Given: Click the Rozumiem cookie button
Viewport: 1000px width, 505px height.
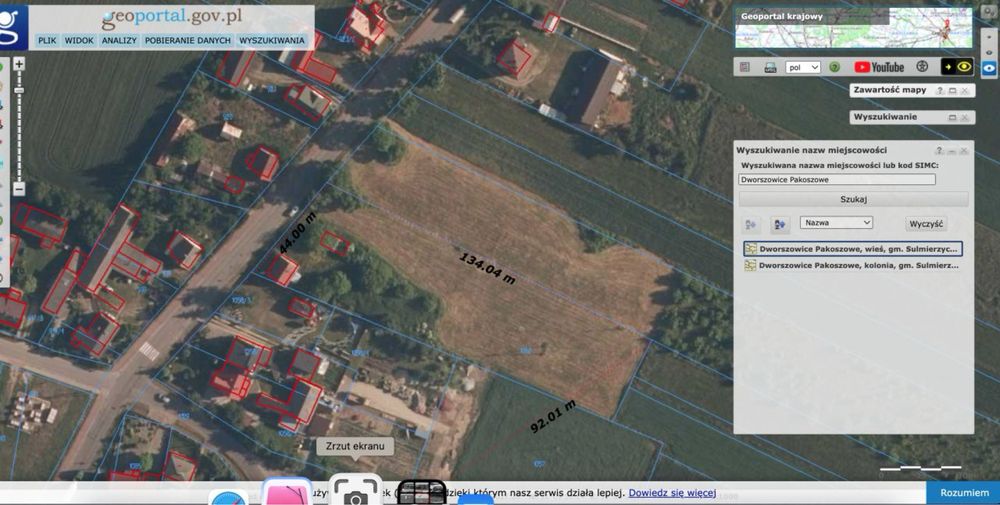Looking at the screenshot, I should [x=963, y=493].
